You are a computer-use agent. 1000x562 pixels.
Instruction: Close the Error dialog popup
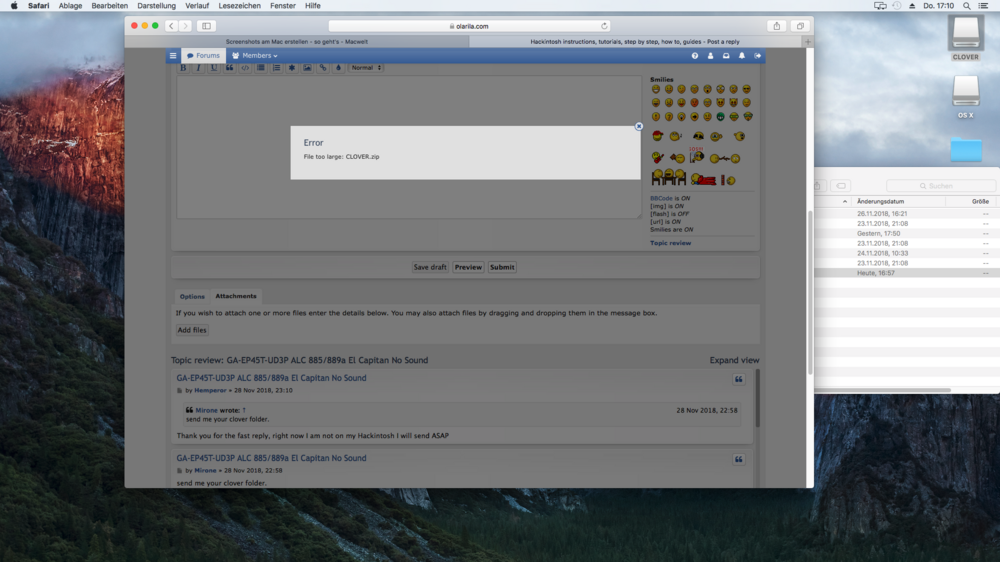tap(639, 127)
